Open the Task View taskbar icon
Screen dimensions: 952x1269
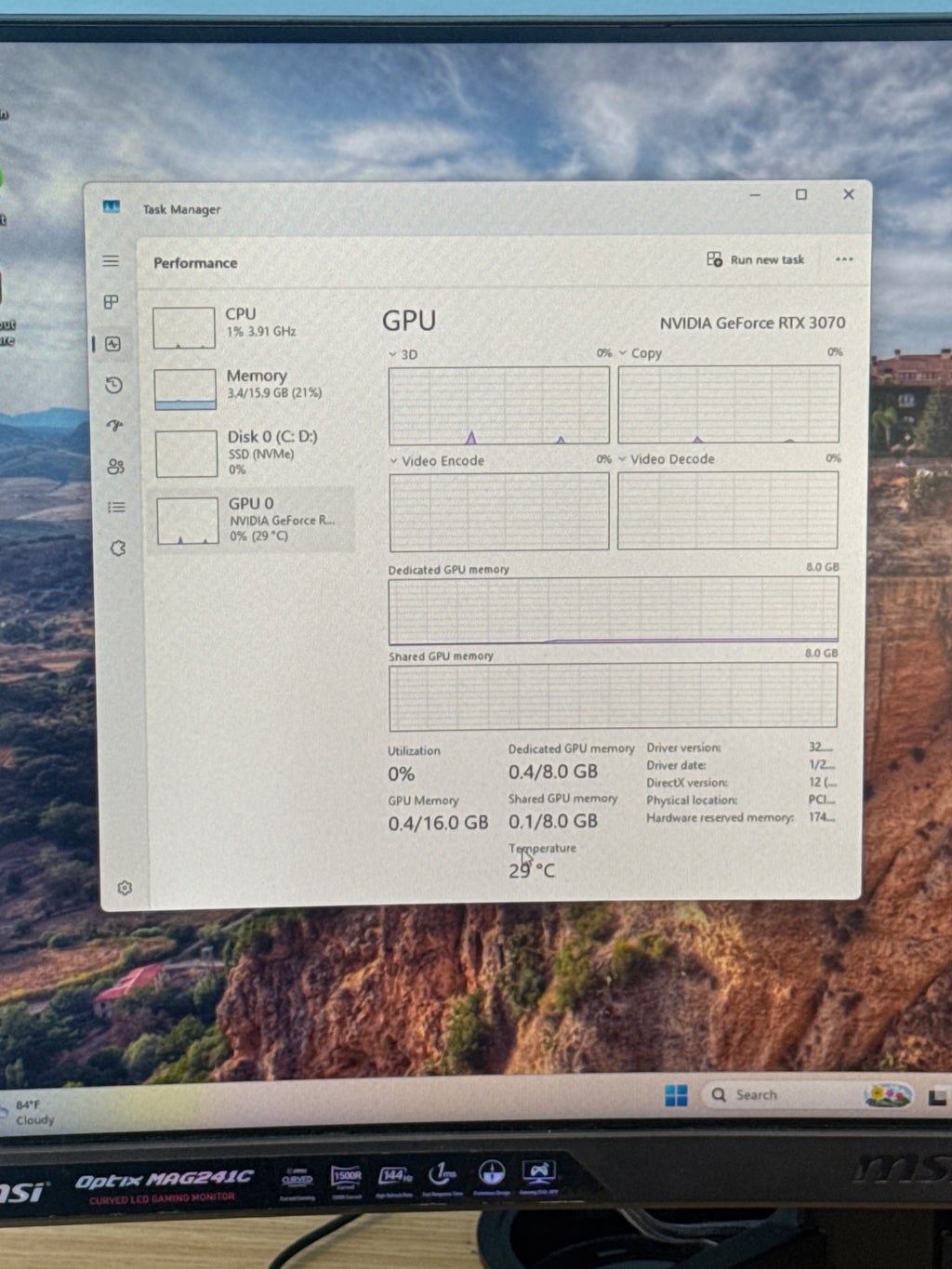[937, 1098]
